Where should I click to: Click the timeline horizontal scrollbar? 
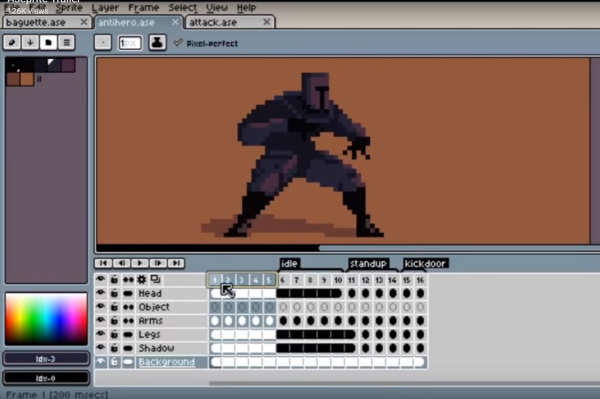[404, 383]
